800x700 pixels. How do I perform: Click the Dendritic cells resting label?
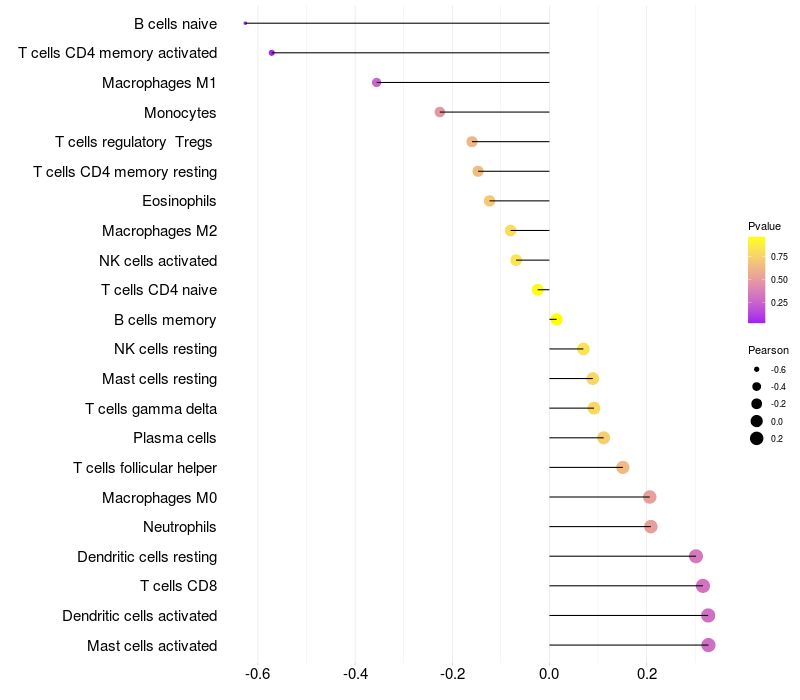(x=147, y=556)
